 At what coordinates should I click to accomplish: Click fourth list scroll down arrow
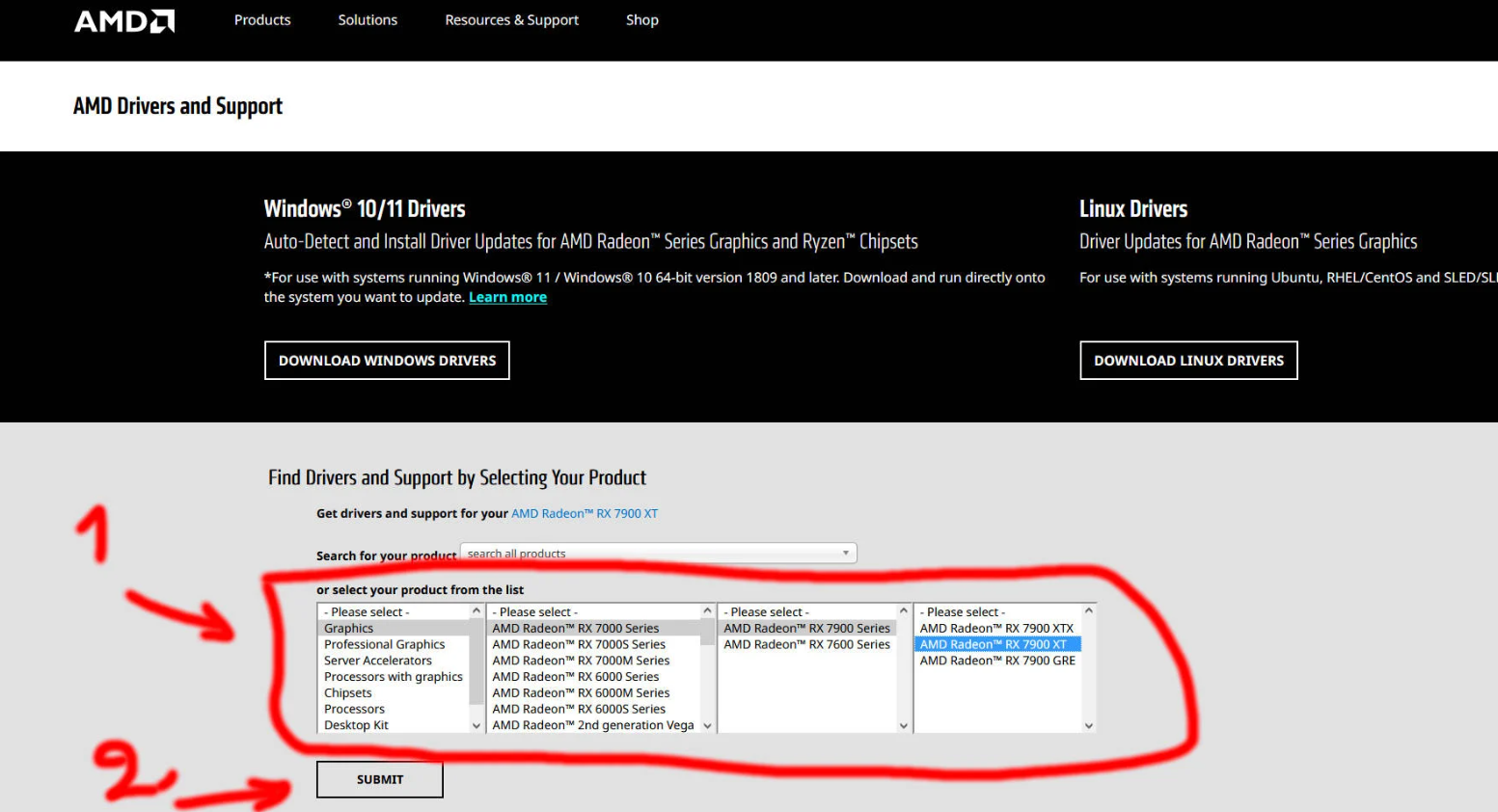1089,725
